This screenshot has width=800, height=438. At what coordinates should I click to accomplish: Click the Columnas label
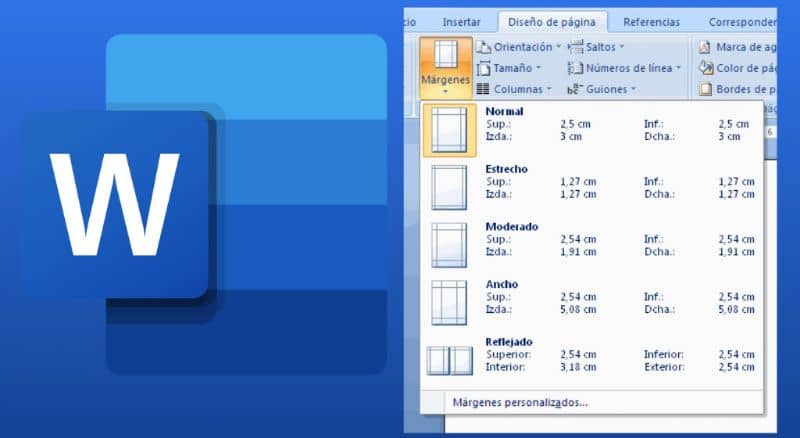tap(518, 89)
